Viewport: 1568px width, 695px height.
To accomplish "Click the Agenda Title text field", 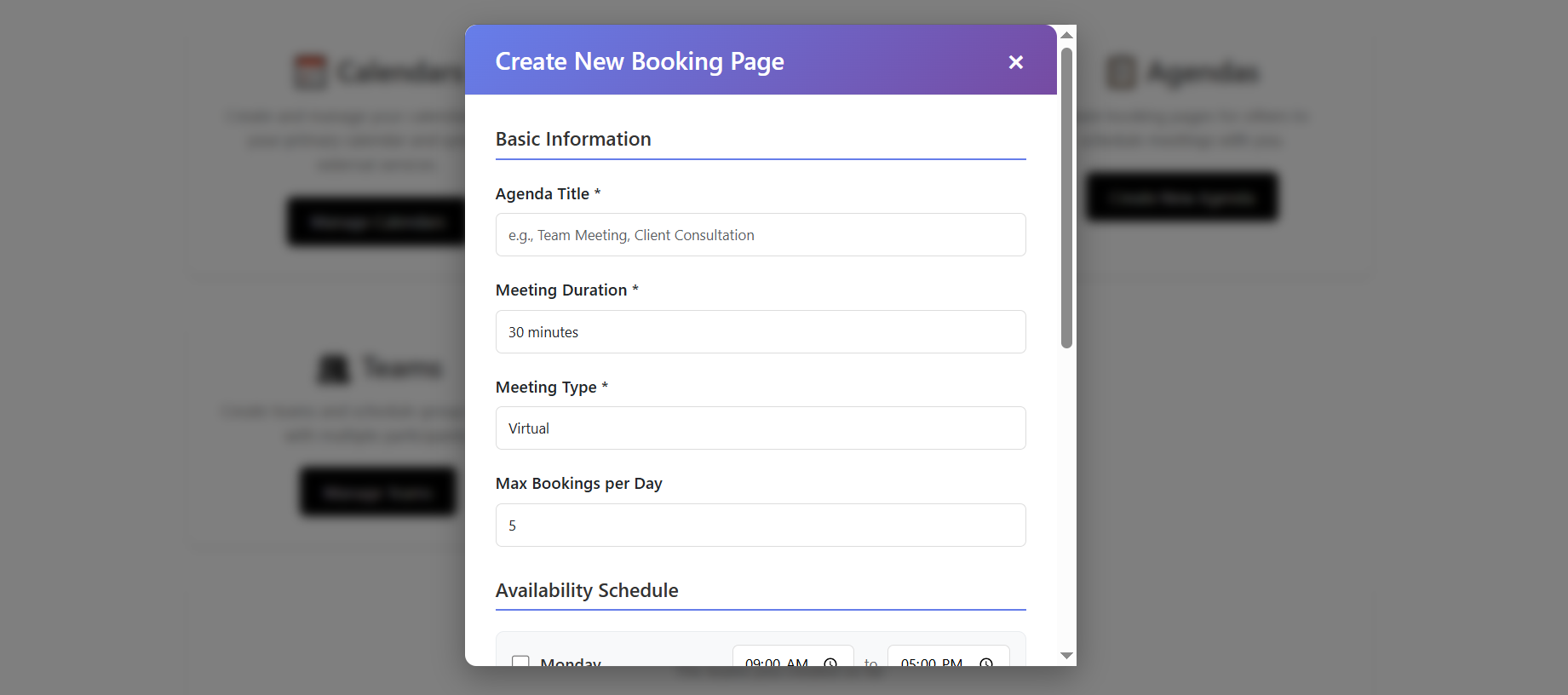I will pyautogui.click(x=760, y=235).
